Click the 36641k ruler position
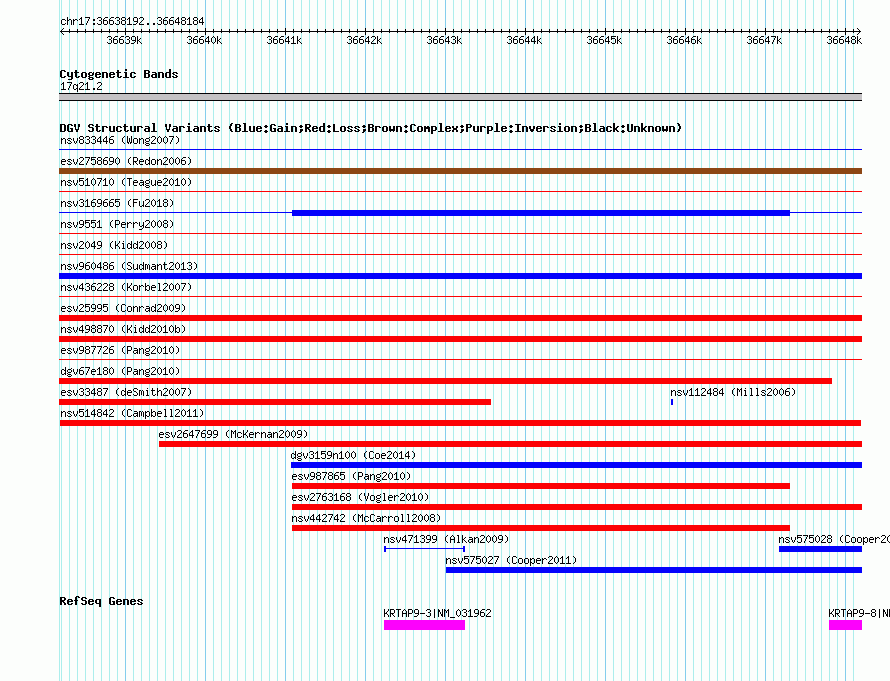Viewport: 890px width, 681px height. [284, 40]
